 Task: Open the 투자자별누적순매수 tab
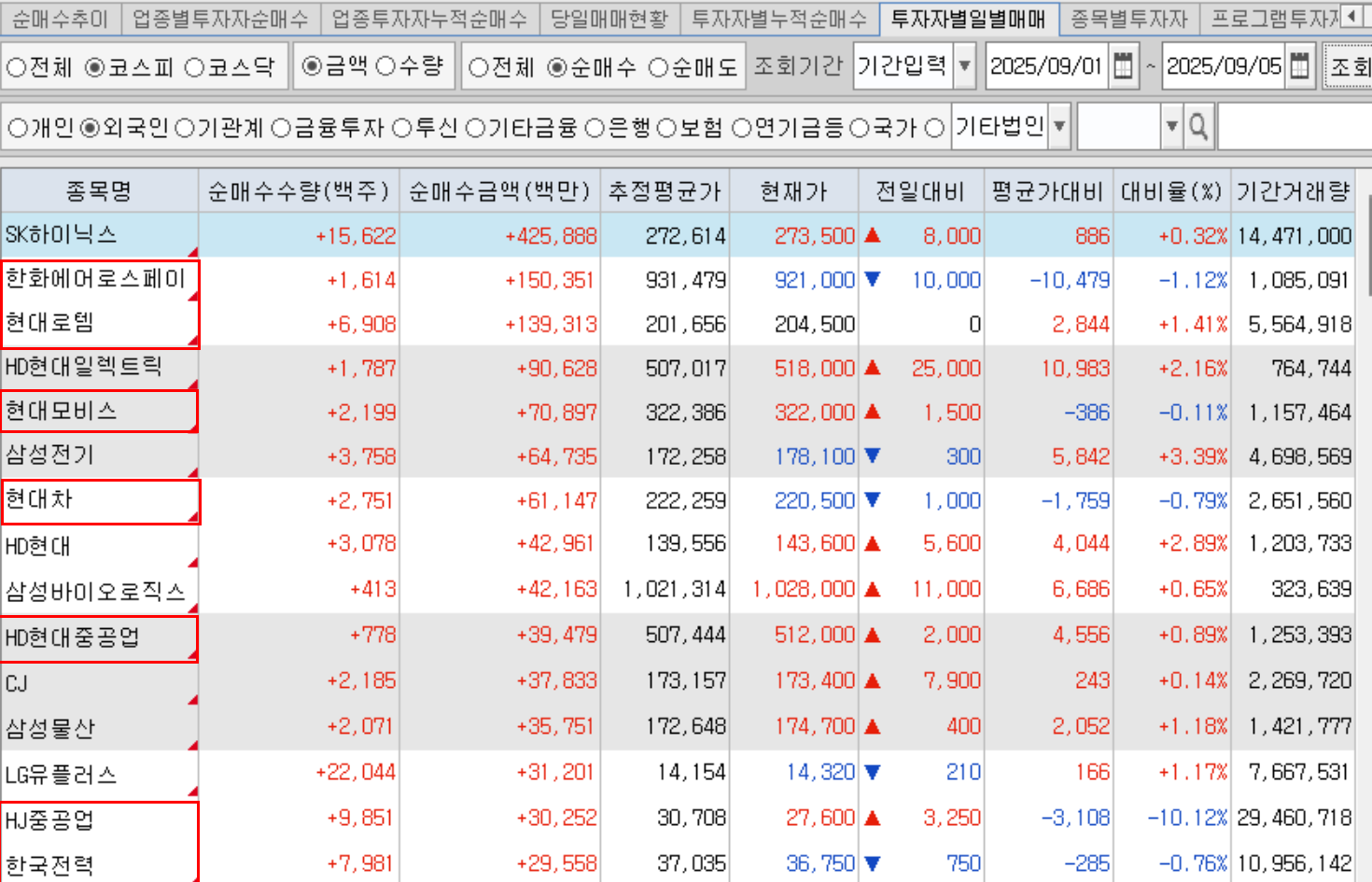pos(779,18)
